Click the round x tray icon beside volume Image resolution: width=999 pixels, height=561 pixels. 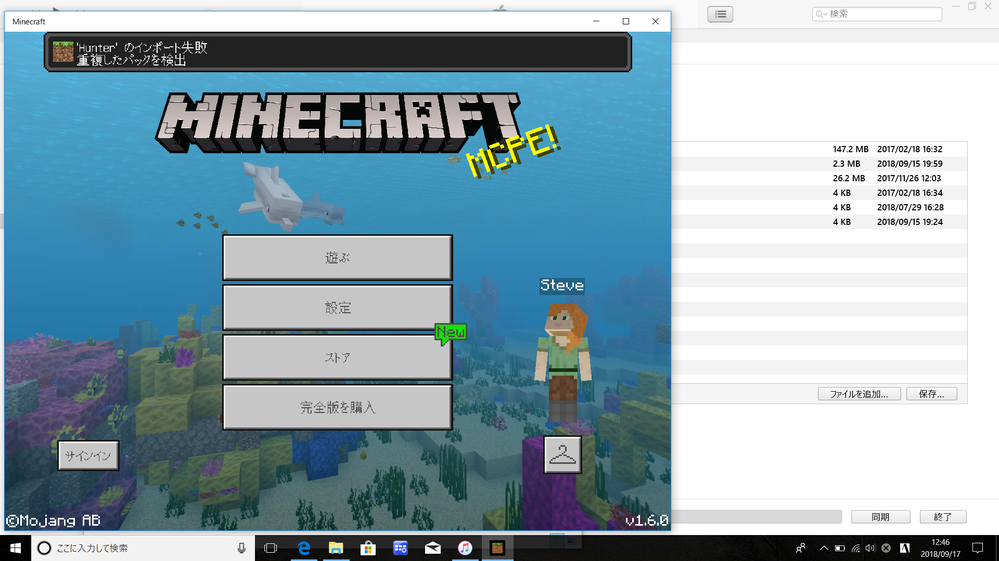click(886, 548)
